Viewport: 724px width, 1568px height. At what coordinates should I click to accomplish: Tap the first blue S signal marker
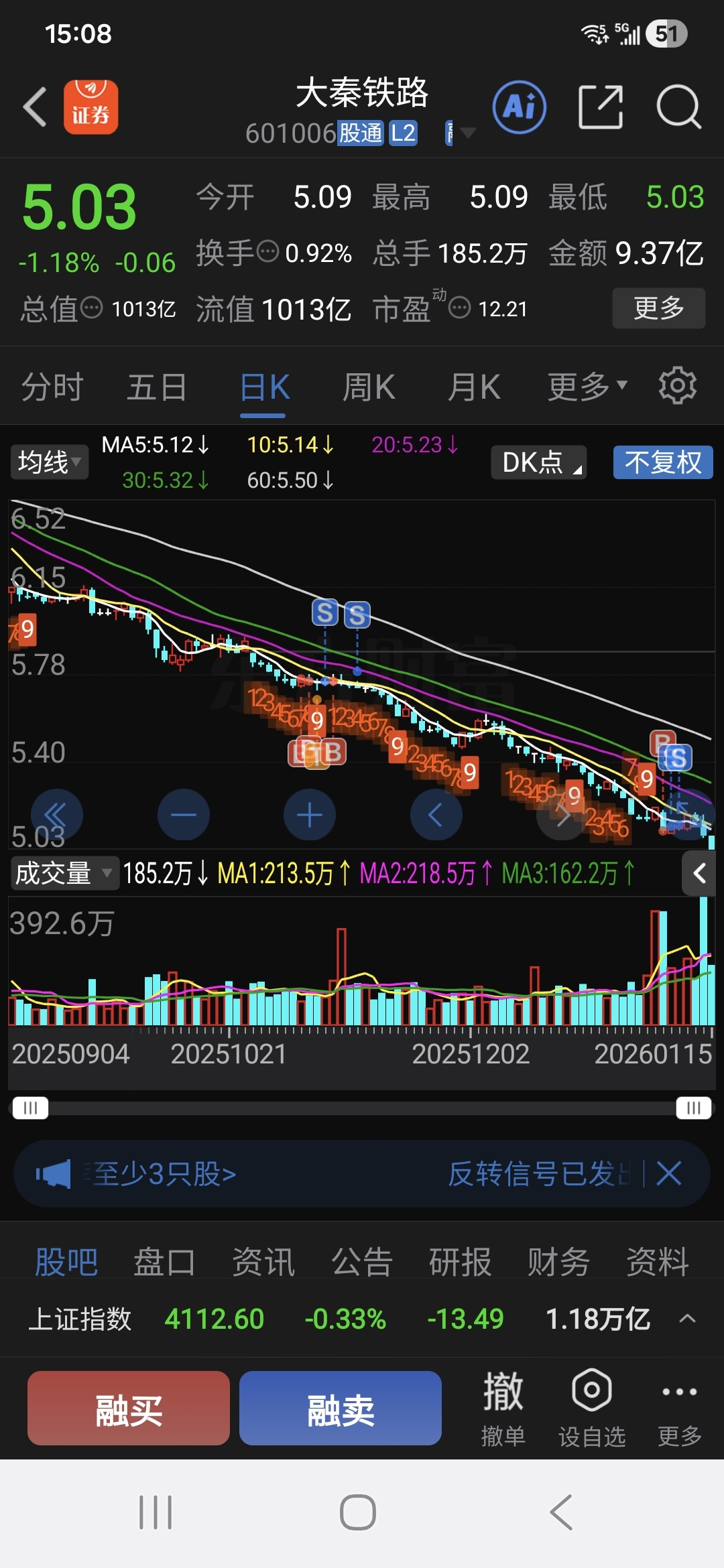(325, 612)
